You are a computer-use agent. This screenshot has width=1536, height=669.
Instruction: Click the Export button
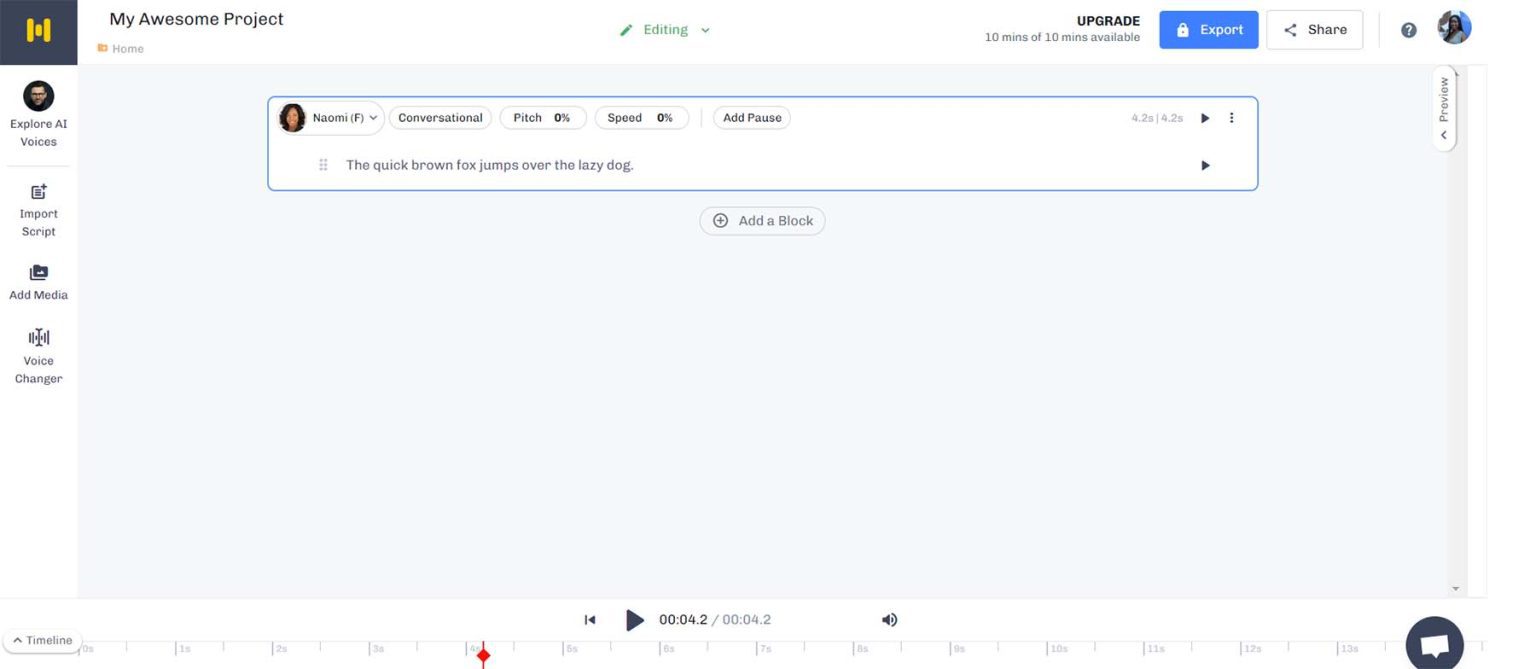(1208, 30)
